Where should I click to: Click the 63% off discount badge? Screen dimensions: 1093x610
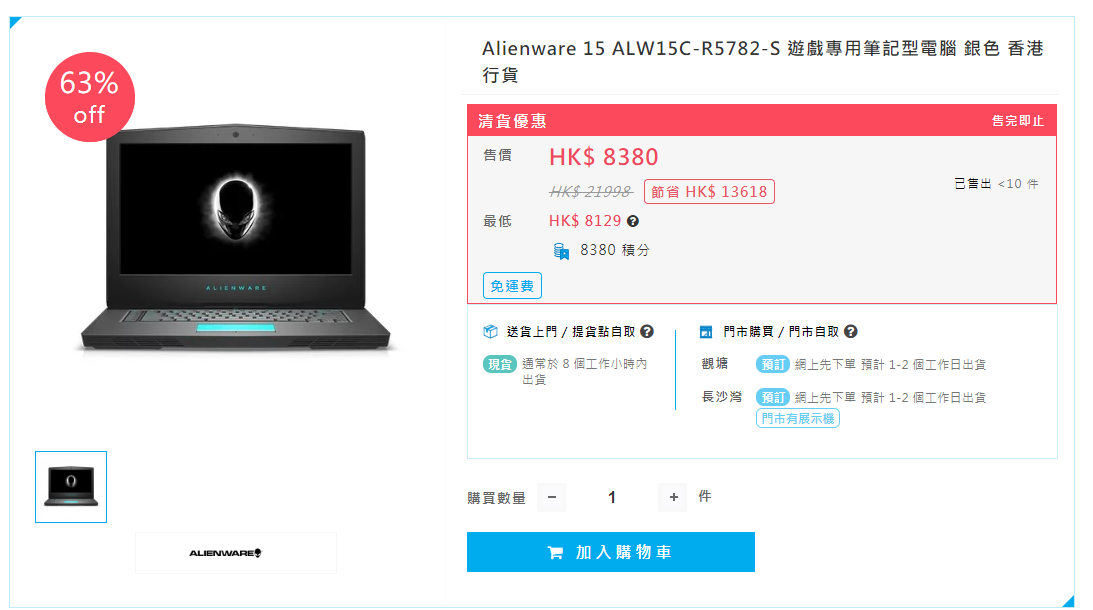point(90,97)
